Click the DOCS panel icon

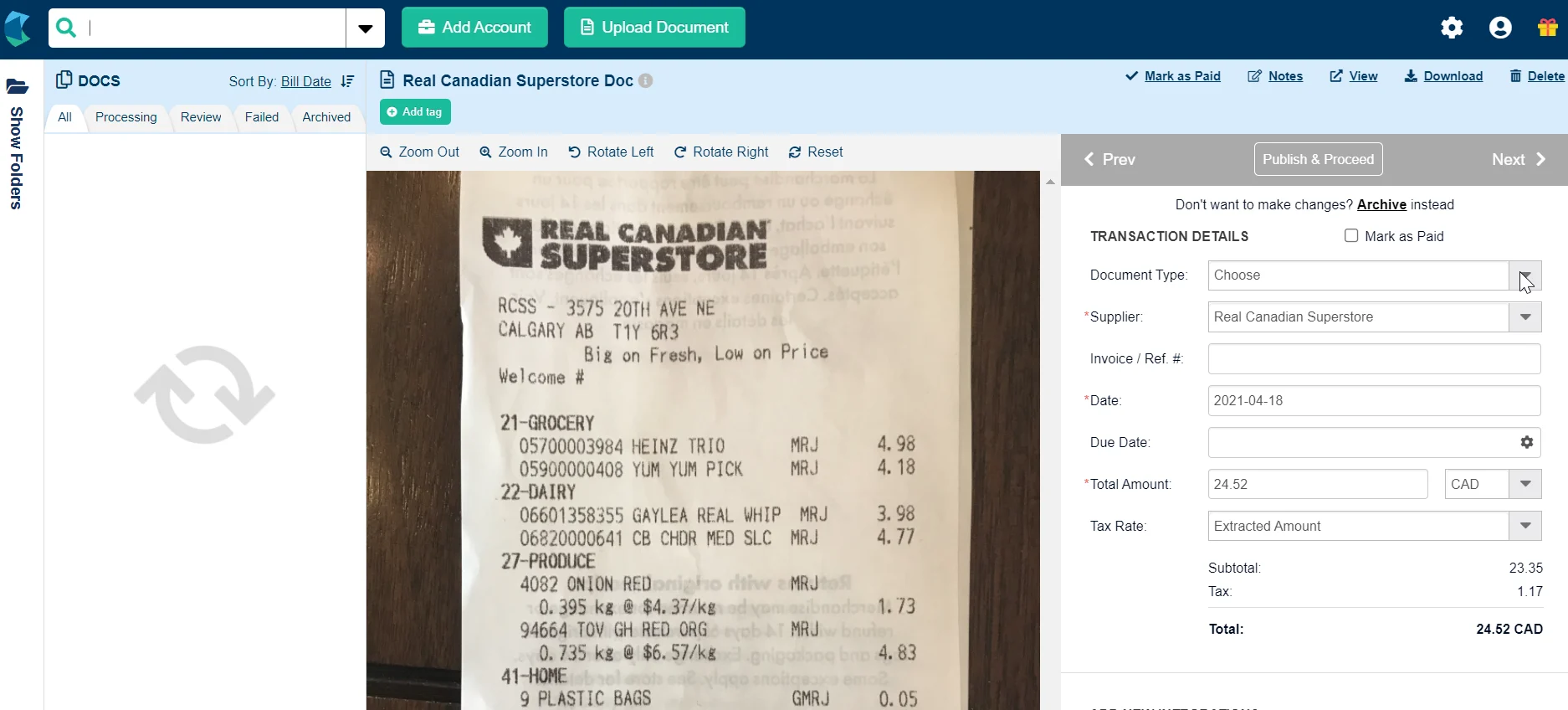click(x=64, y=80)
